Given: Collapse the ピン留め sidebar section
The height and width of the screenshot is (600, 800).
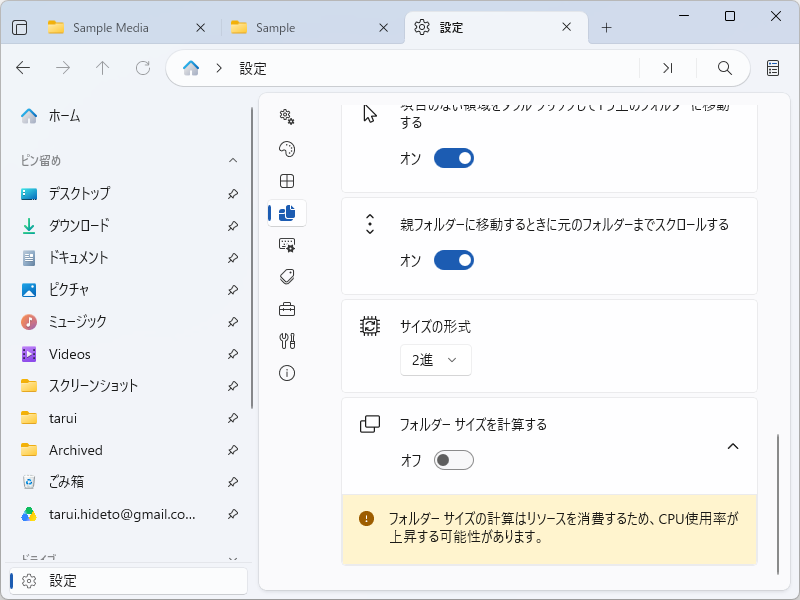Looking at the screenshot, I should click(x=233, y=161).
